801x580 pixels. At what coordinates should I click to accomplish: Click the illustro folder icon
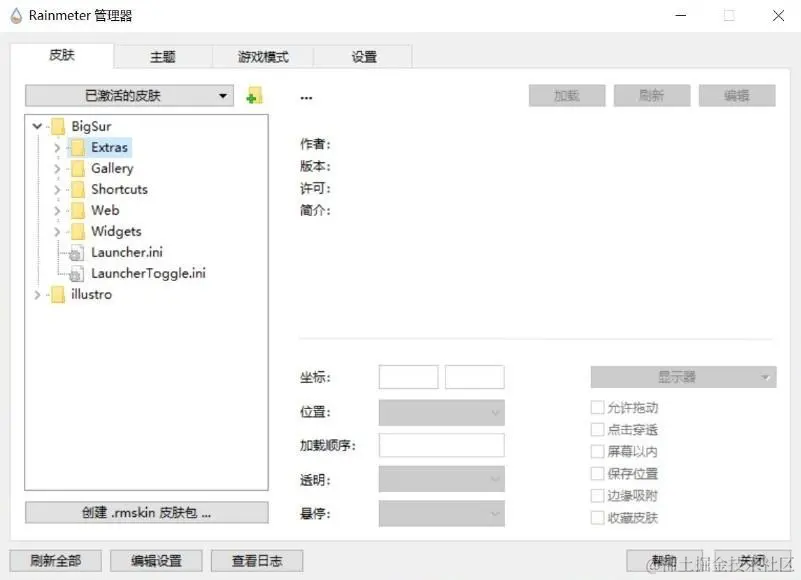point(58,295)
